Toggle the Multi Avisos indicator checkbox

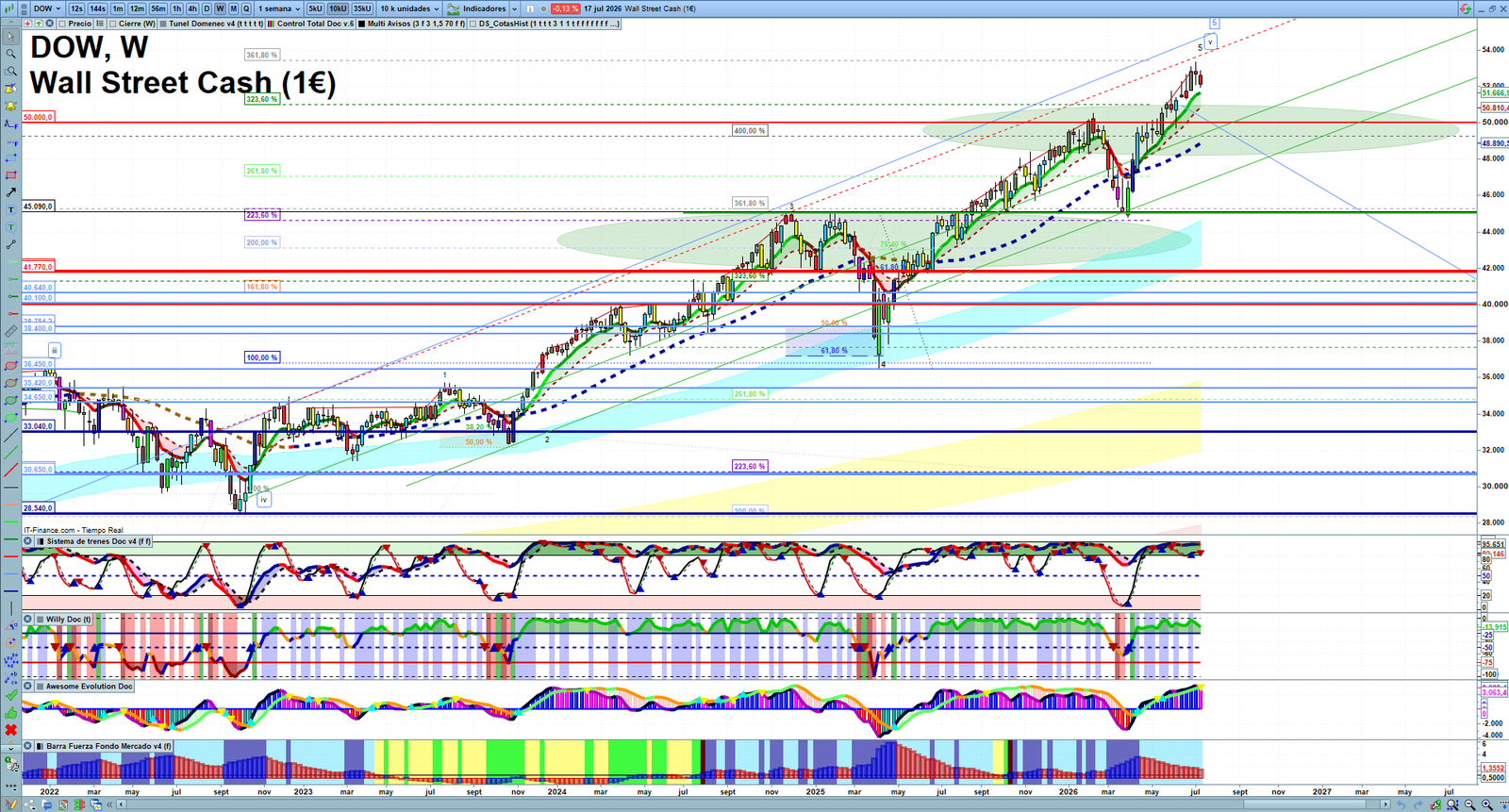click(x=361, y=24)
